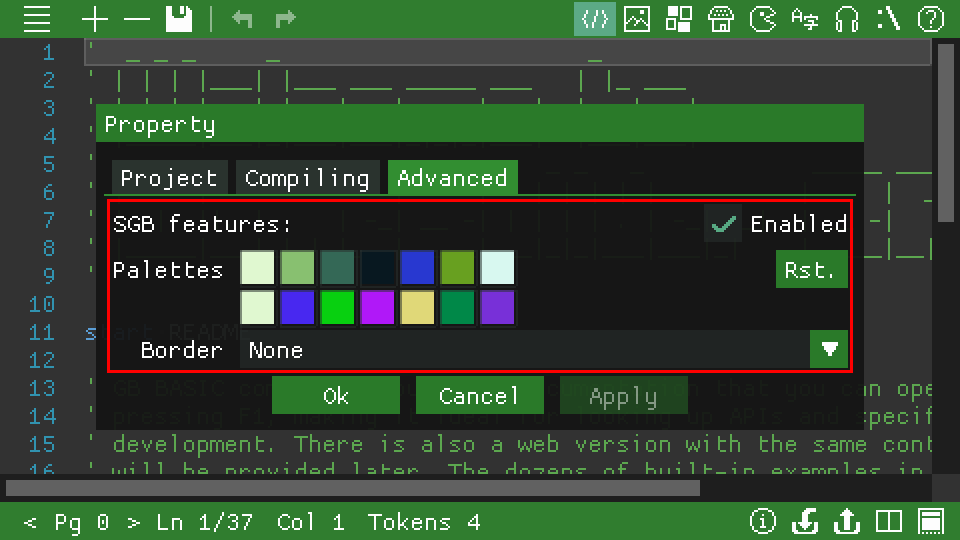Confirm with the Ok button
The image size is (960, 540).
[x=336, y=396]
